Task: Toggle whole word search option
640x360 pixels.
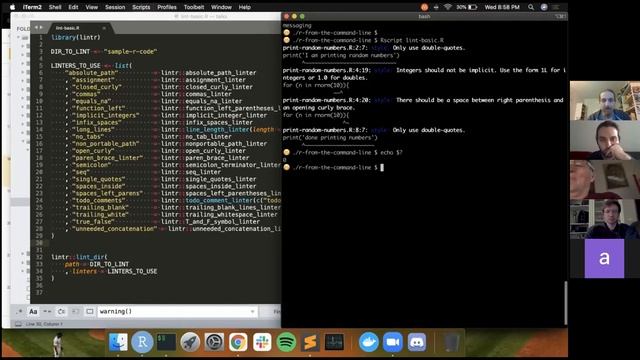Action: click(x=47, y=311)
